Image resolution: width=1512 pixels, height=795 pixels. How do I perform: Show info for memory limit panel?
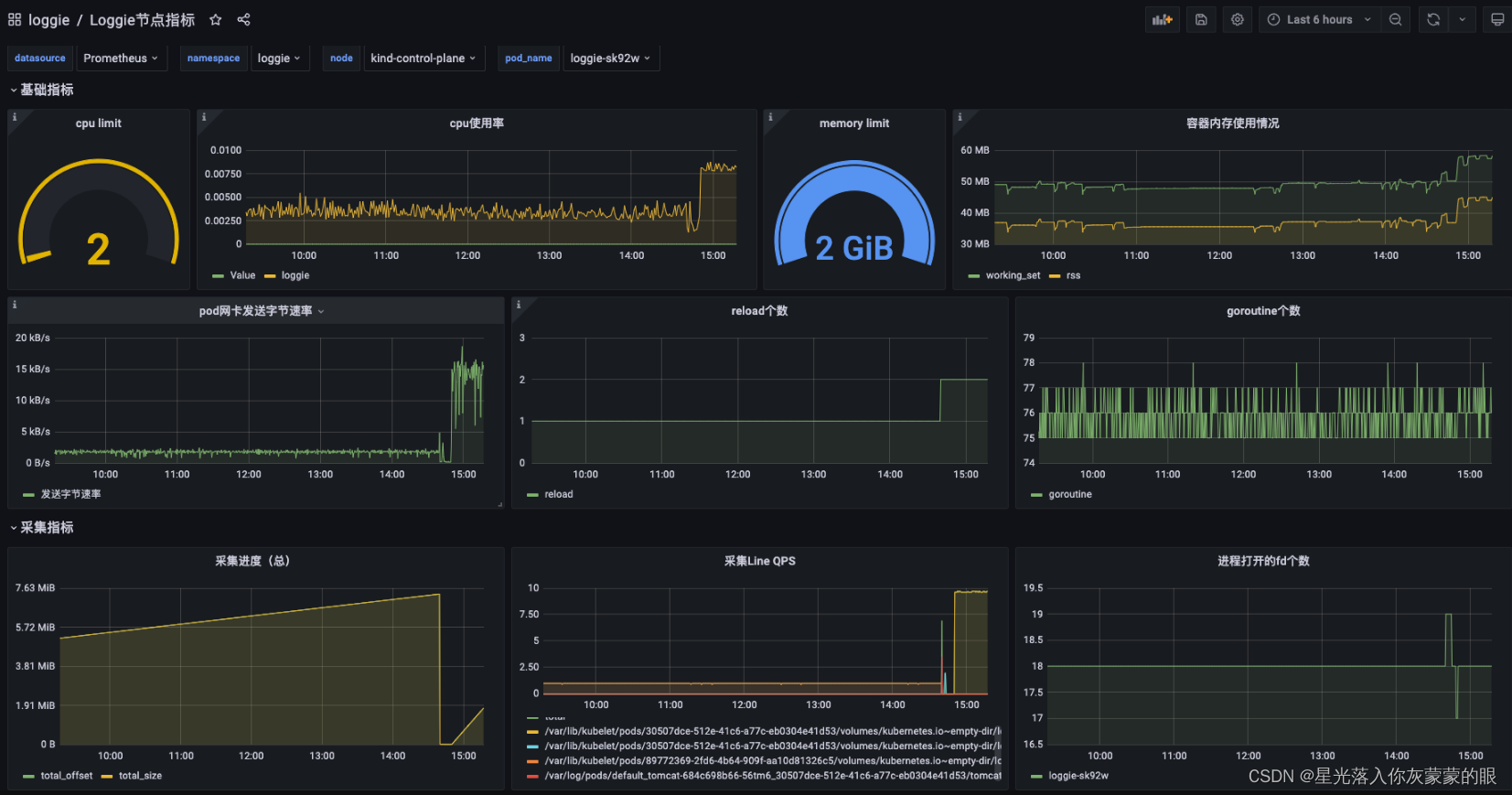tap(770, 117)
